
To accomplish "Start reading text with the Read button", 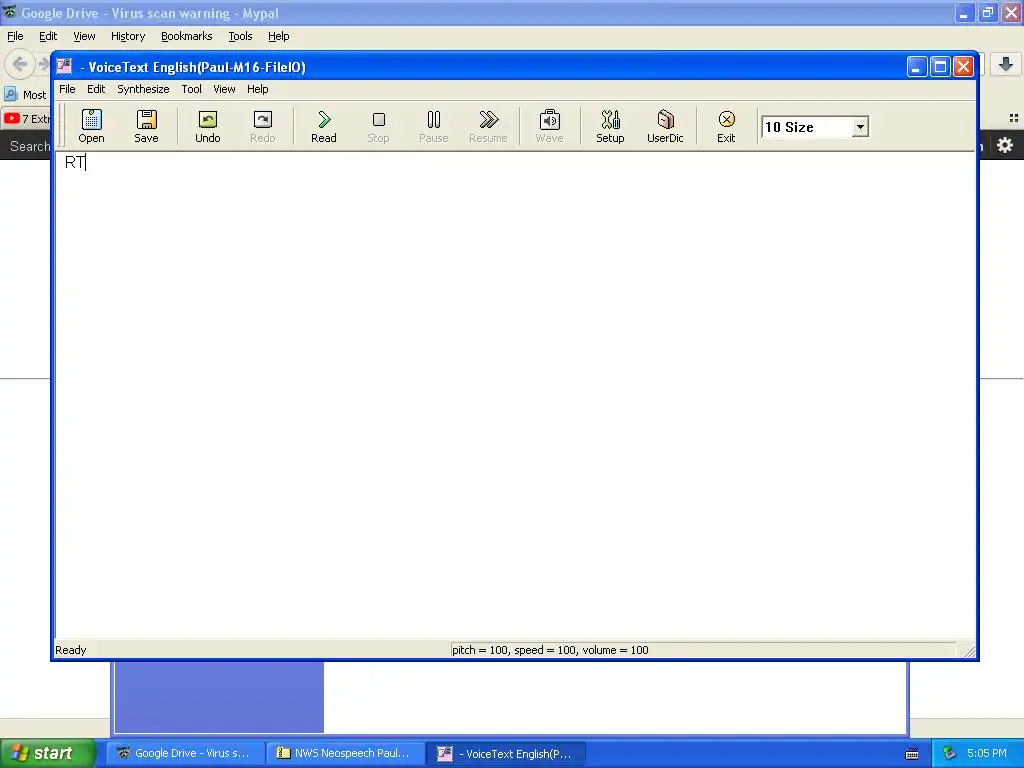I will point(324,126).
